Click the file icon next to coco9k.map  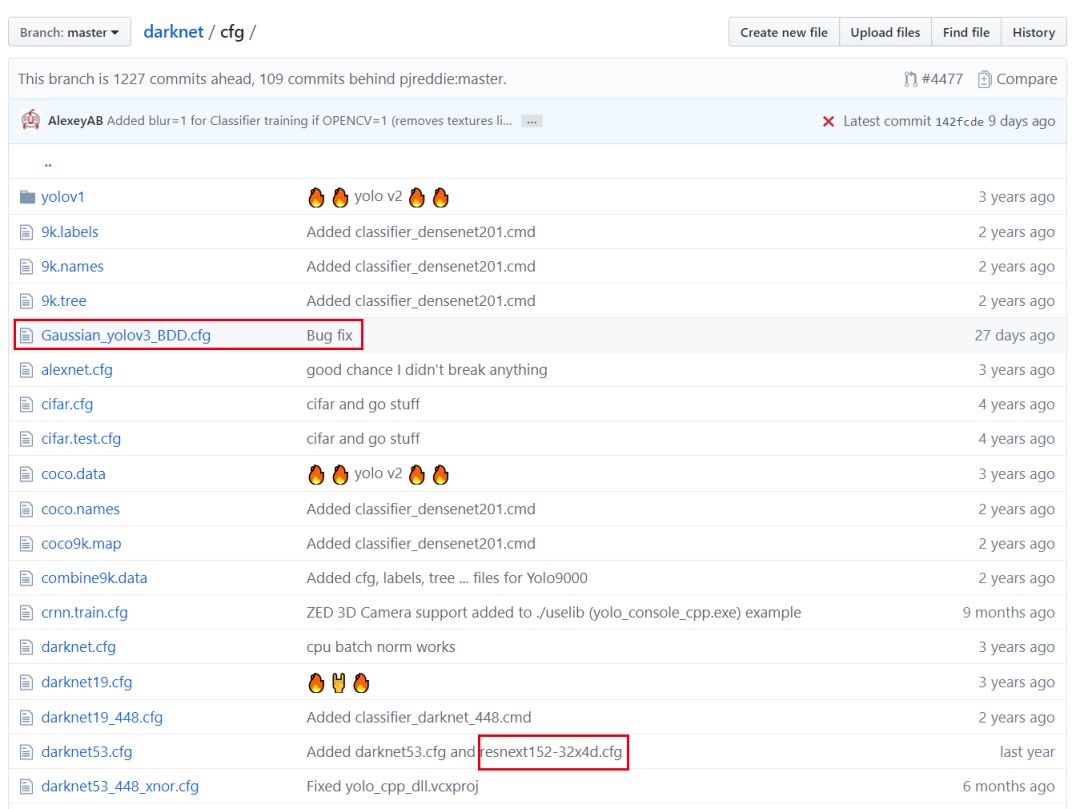coord(26,543)
